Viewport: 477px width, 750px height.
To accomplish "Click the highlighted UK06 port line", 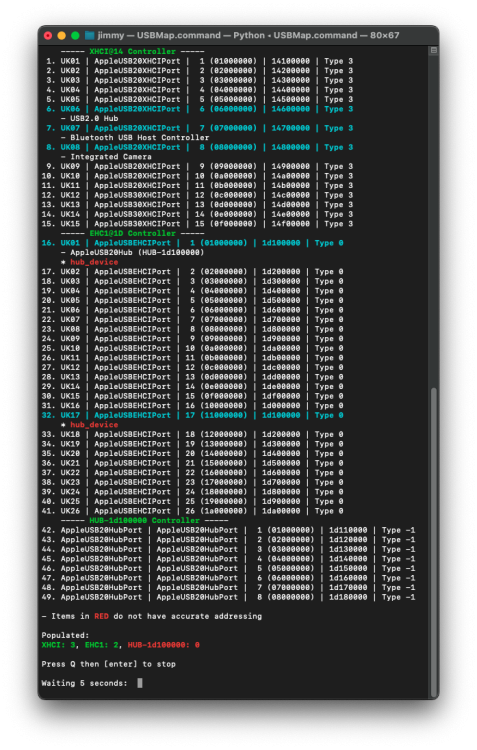I will tap(200, 109).
